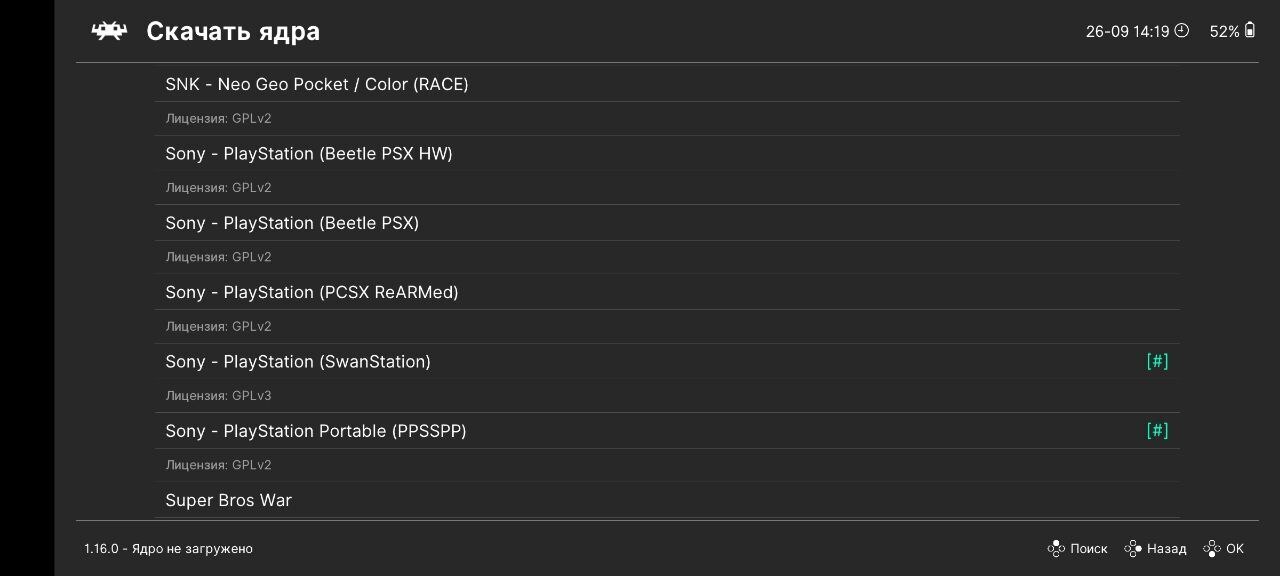The image size is (1280, 576).
Task: Click the RetroArch invader logo icon
Action: click(x=109, y=31)
